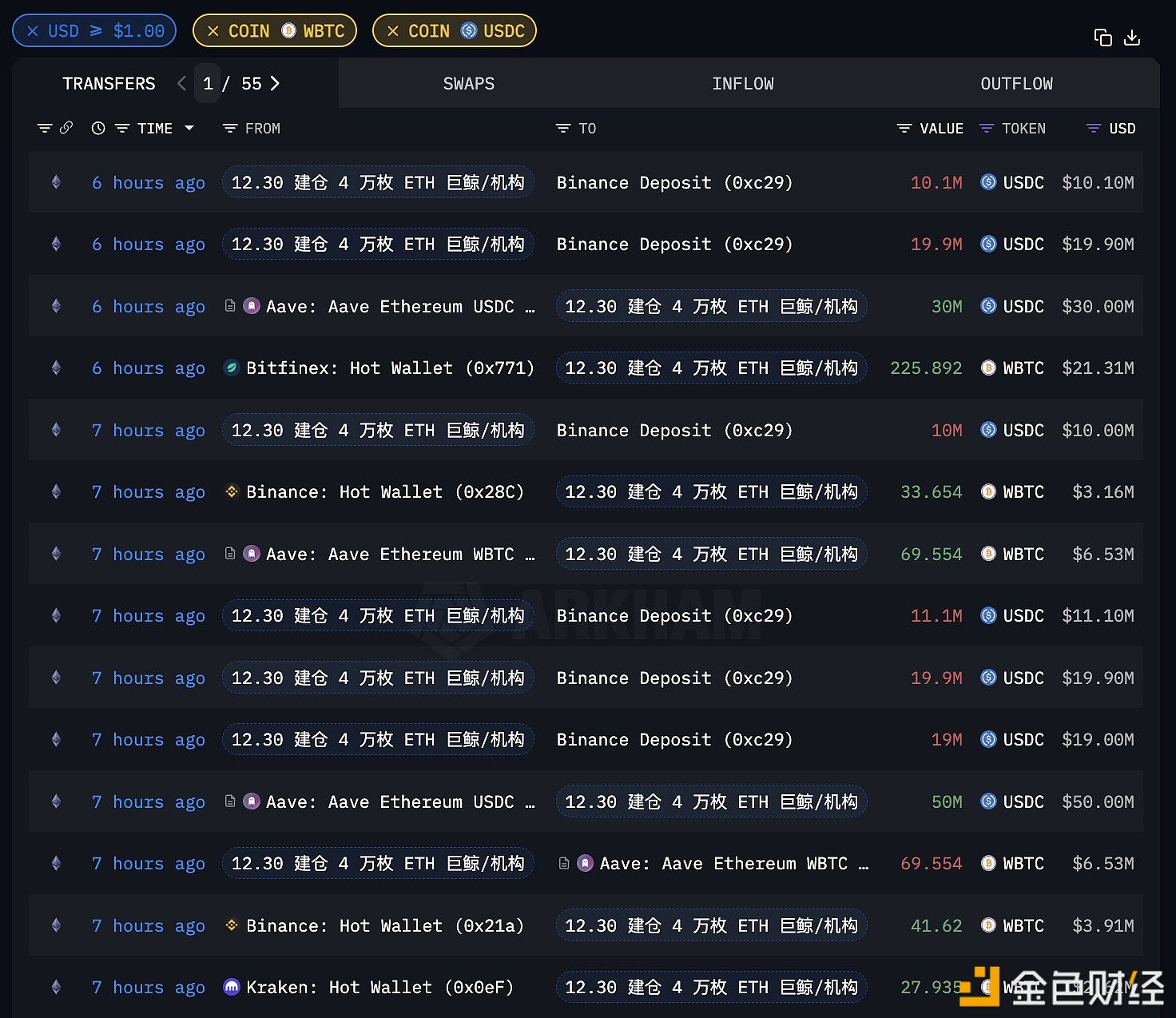Click Ethereum icon on the Kraken row

[56, 987]
